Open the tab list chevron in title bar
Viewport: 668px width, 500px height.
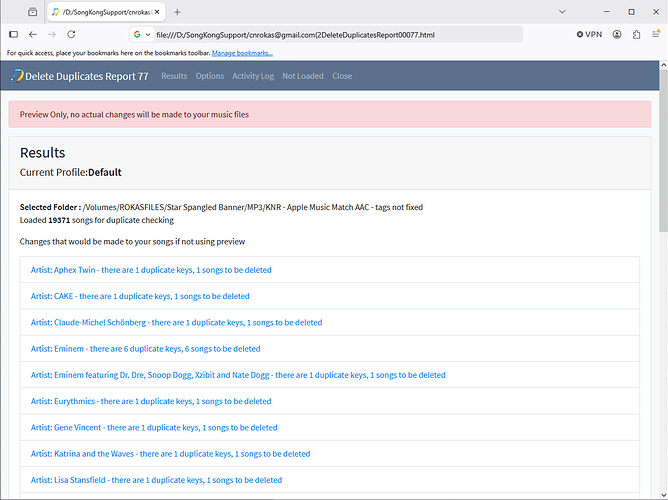click(562, 12)
